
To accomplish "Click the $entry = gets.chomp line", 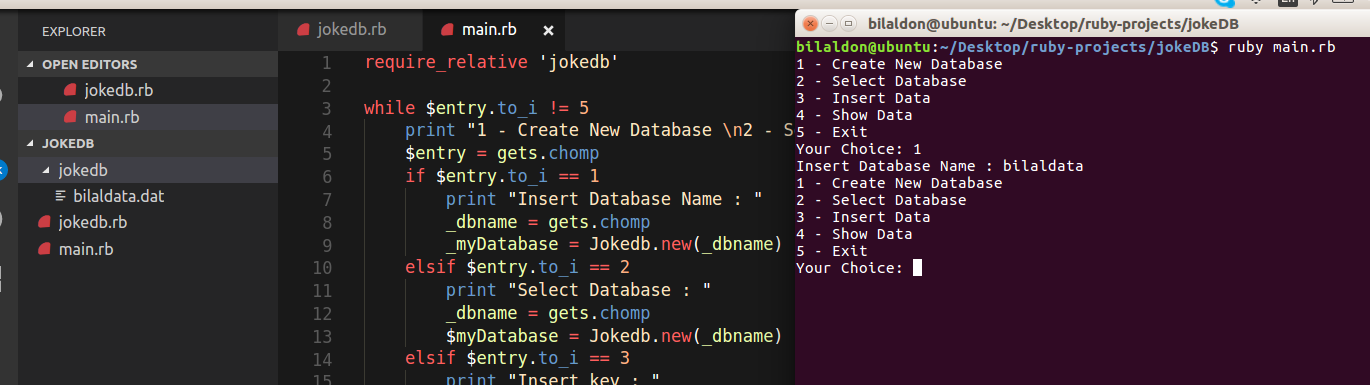I will 501,154.
